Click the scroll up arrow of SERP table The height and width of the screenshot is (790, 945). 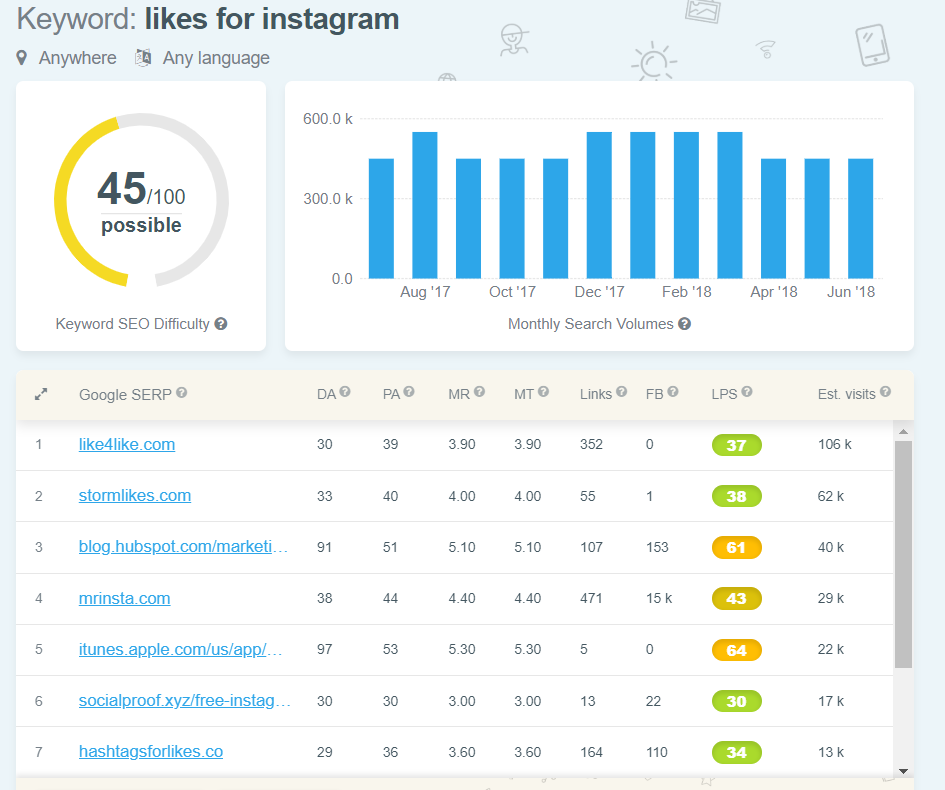(903, 432)
